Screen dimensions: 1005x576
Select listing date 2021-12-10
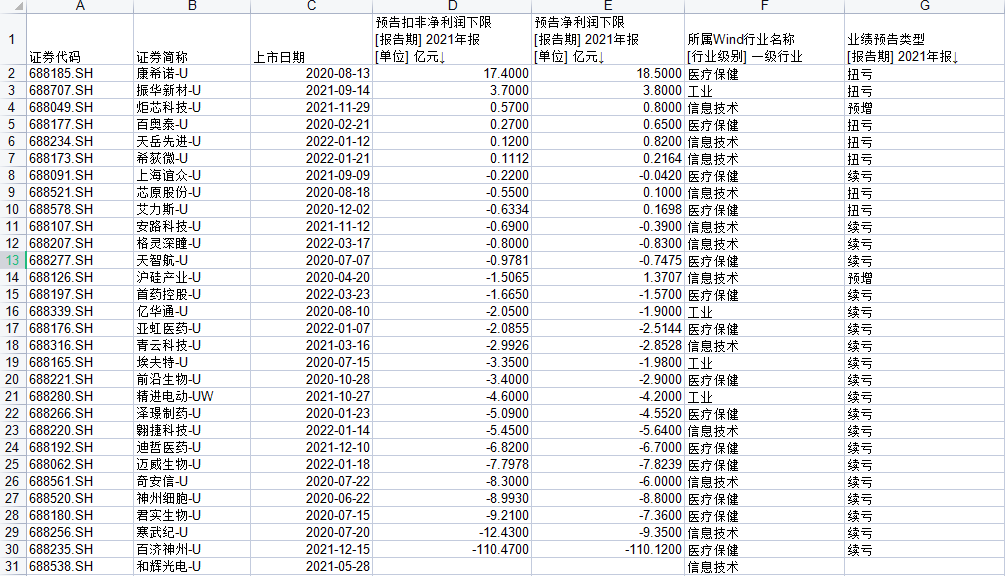(x=311, y=447)
